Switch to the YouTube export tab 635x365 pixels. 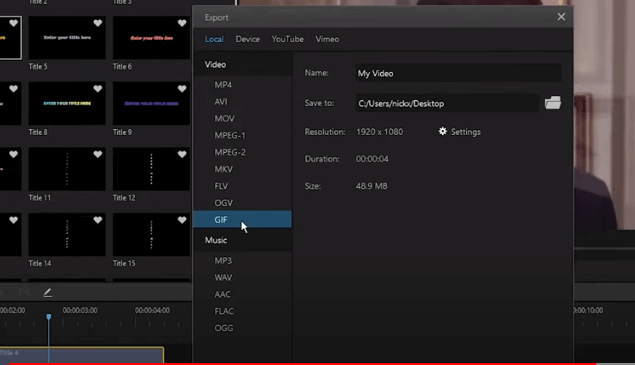[288, 39]
